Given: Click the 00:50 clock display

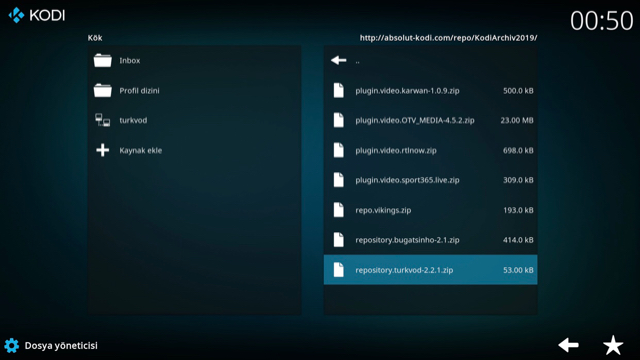Looking at the screenshot, I should [602, 20].
